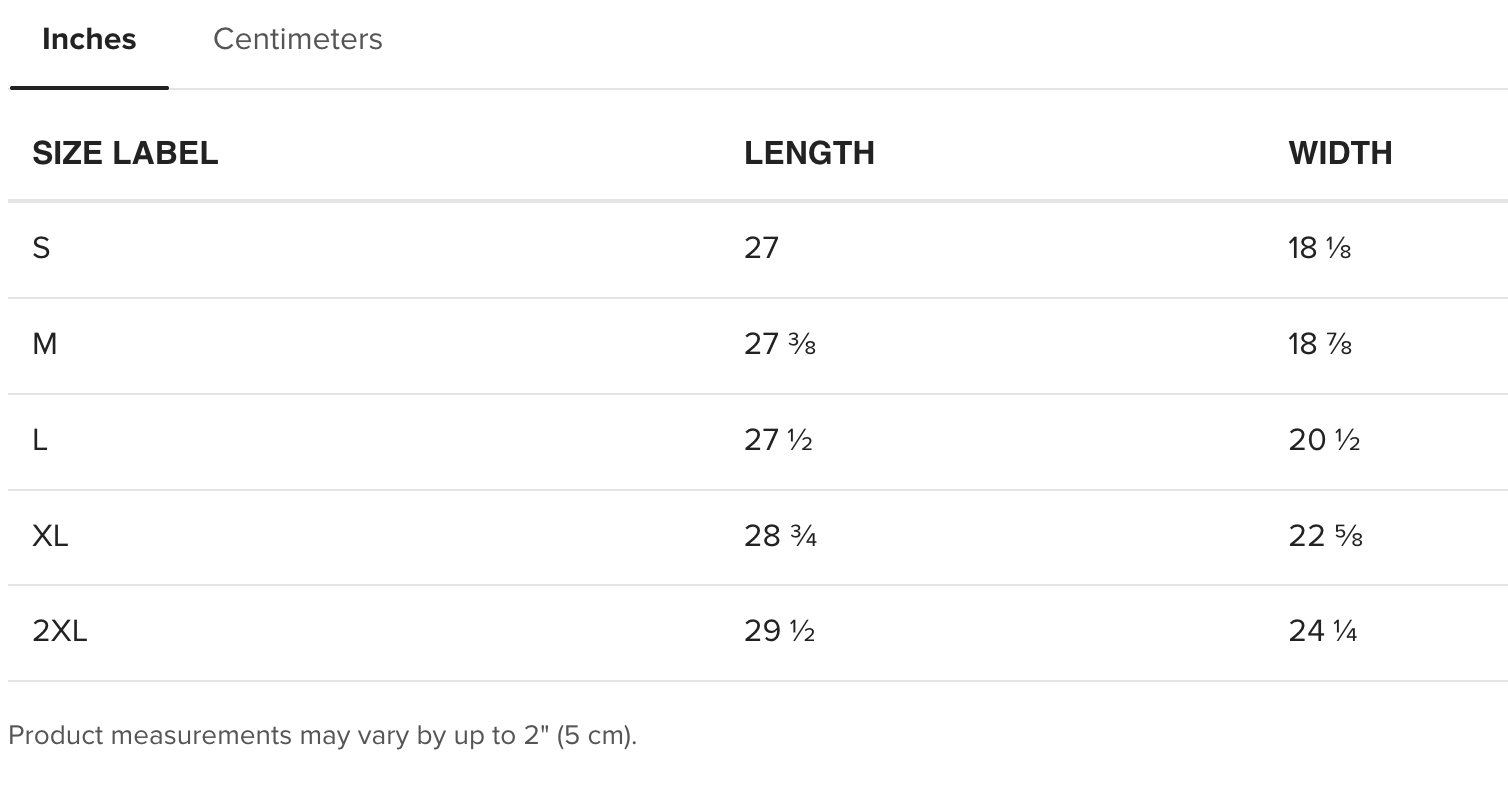Pick the 2XL size row label
Screen dimensions: 1508x798
coord(60,631)
